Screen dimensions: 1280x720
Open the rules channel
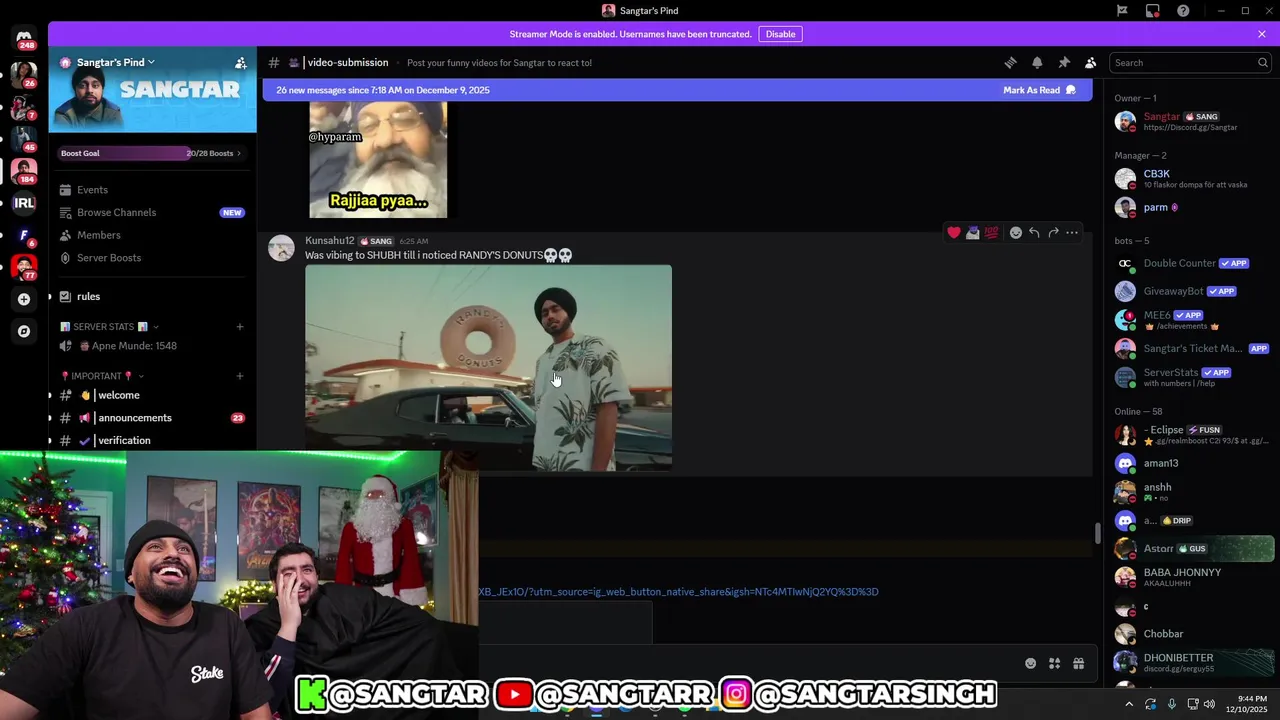pyautogui.click(x=152, y=296)
